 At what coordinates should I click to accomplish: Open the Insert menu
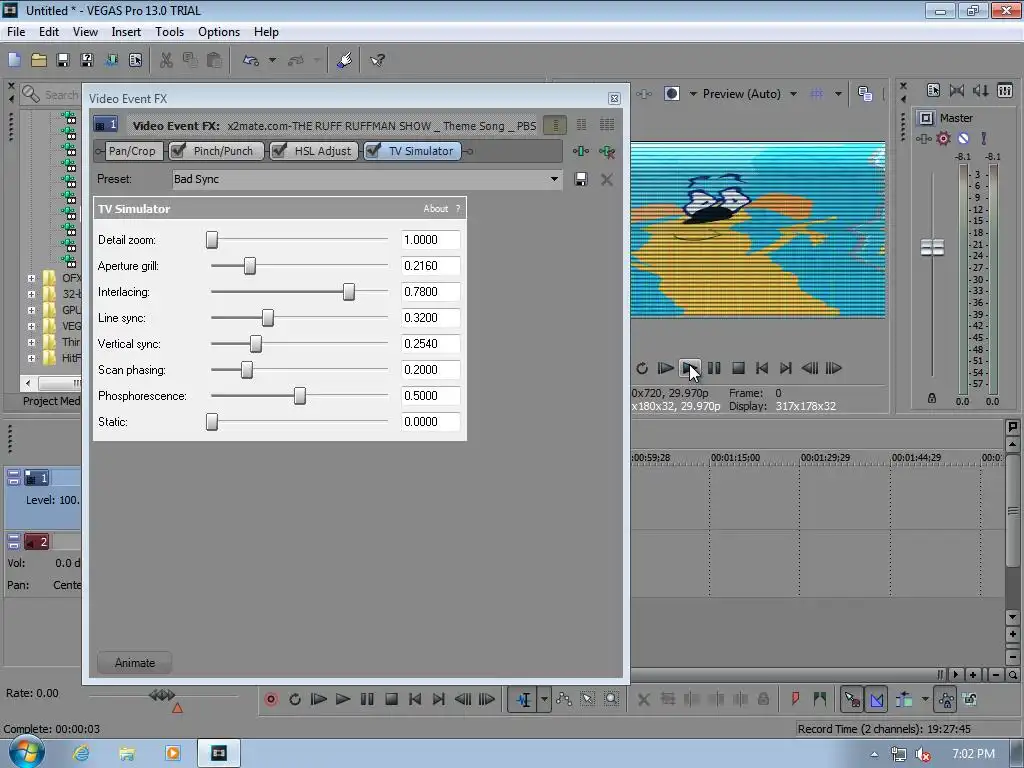[x=126, y=32]
